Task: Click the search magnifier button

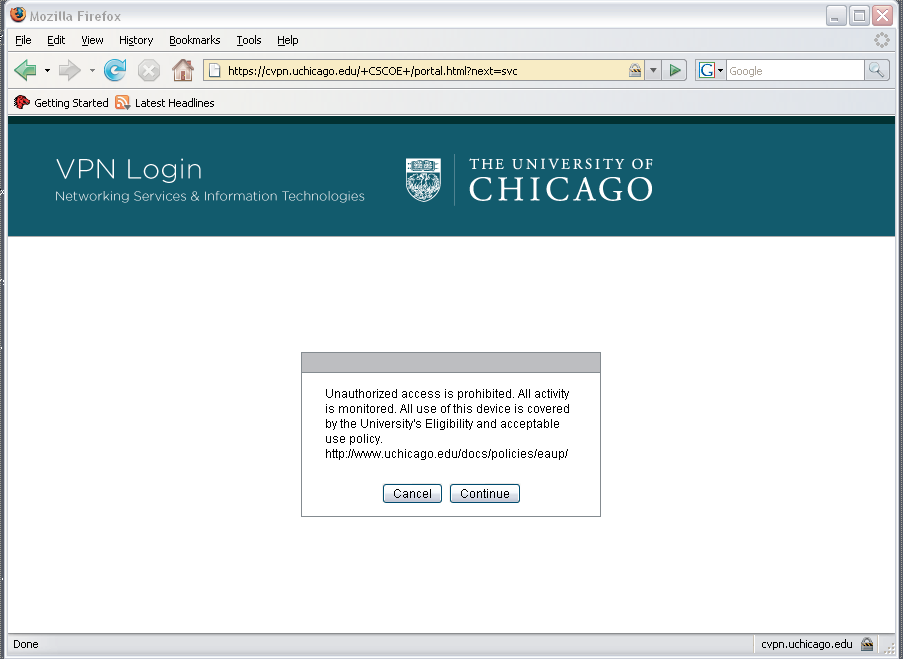Action: point(877,70)
